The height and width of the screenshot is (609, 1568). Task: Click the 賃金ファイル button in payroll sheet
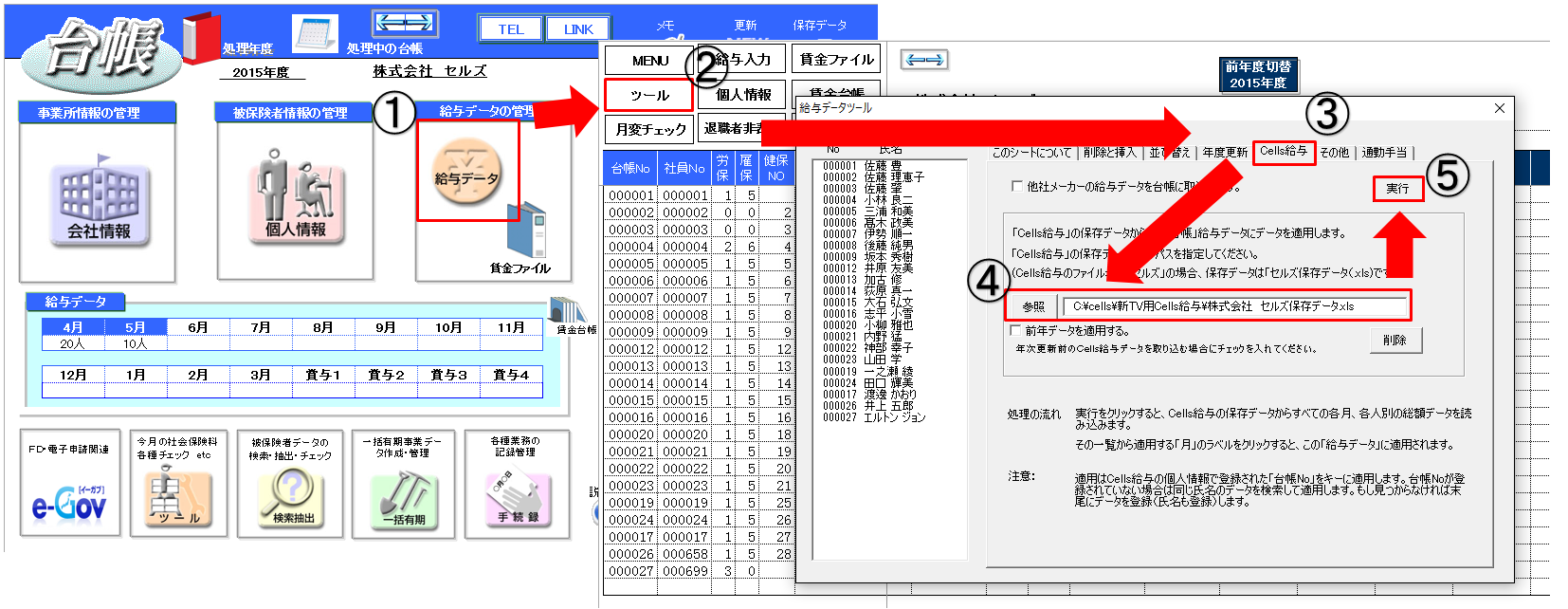[836, 60]
